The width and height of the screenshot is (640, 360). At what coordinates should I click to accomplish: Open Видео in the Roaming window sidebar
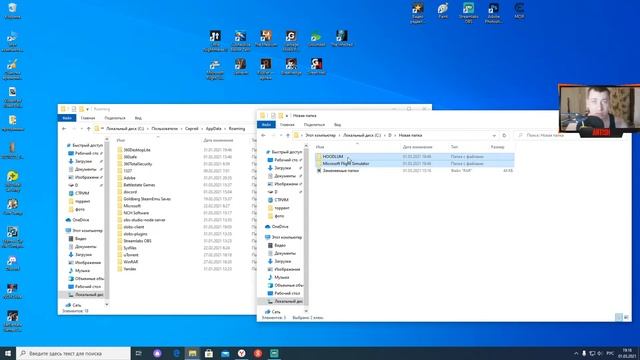[x=80, y=238]
